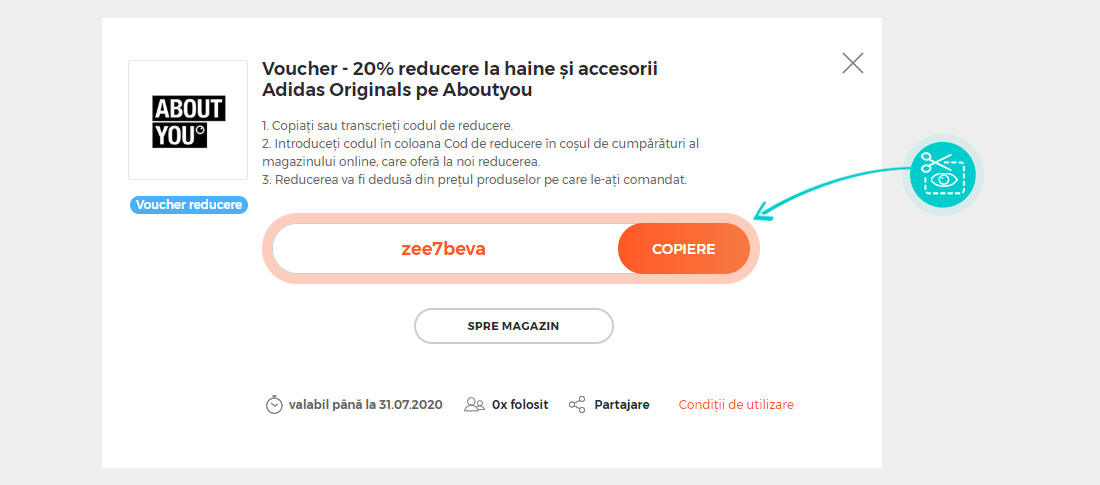Go to store via SPRE MAGAZIN
This screenshot has height=485, width=1100.
tap(514, 326)
